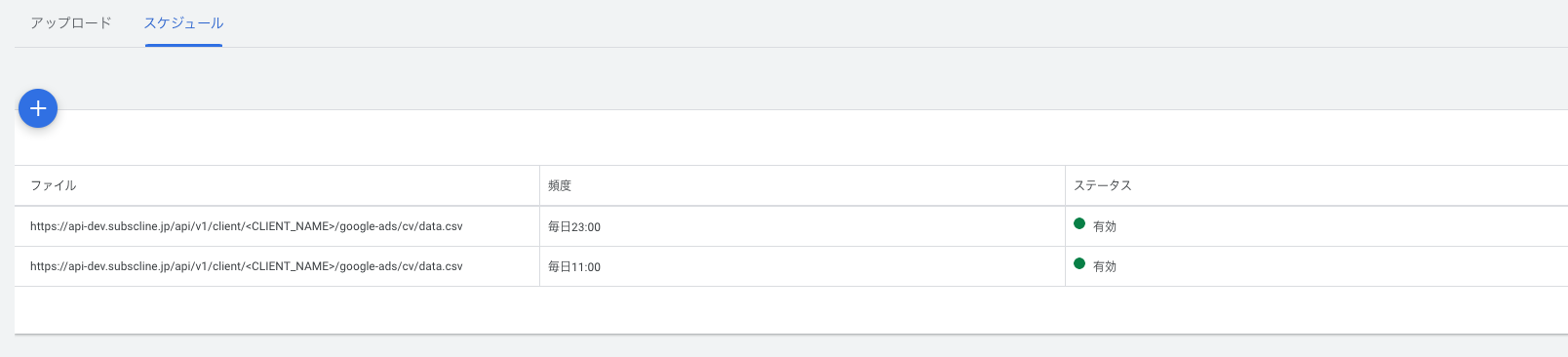Click 有効 status text in 毎日23:00 row

(x=1105, y=226)
